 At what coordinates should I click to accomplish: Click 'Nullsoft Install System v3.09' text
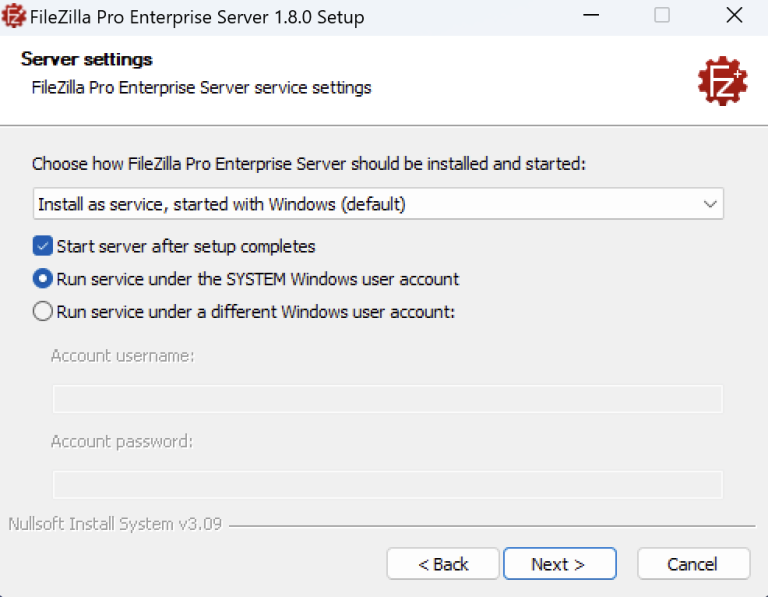[115, 524]
